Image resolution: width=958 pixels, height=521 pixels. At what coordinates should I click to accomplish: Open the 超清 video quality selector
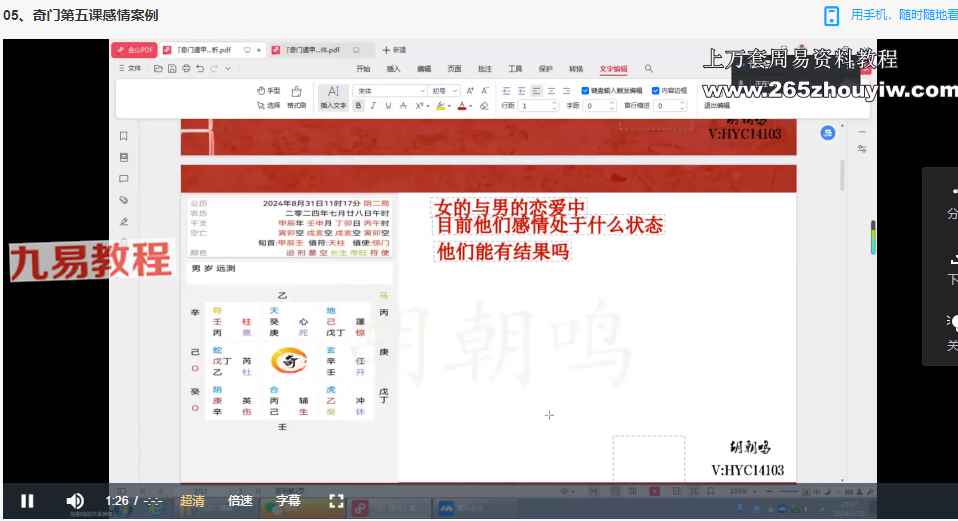(193, 500)
